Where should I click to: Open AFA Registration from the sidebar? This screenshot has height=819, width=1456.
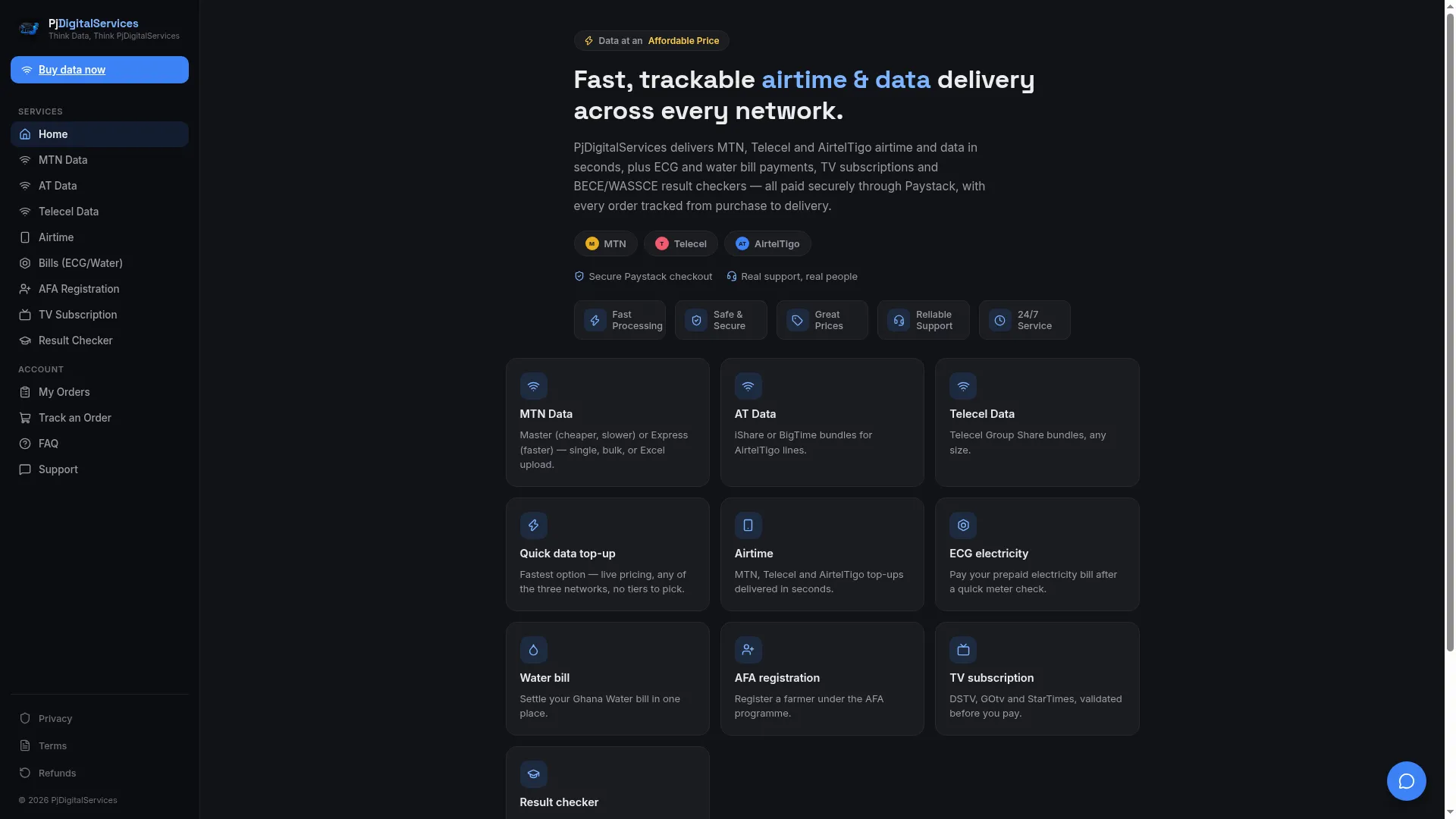pos(99,289)
